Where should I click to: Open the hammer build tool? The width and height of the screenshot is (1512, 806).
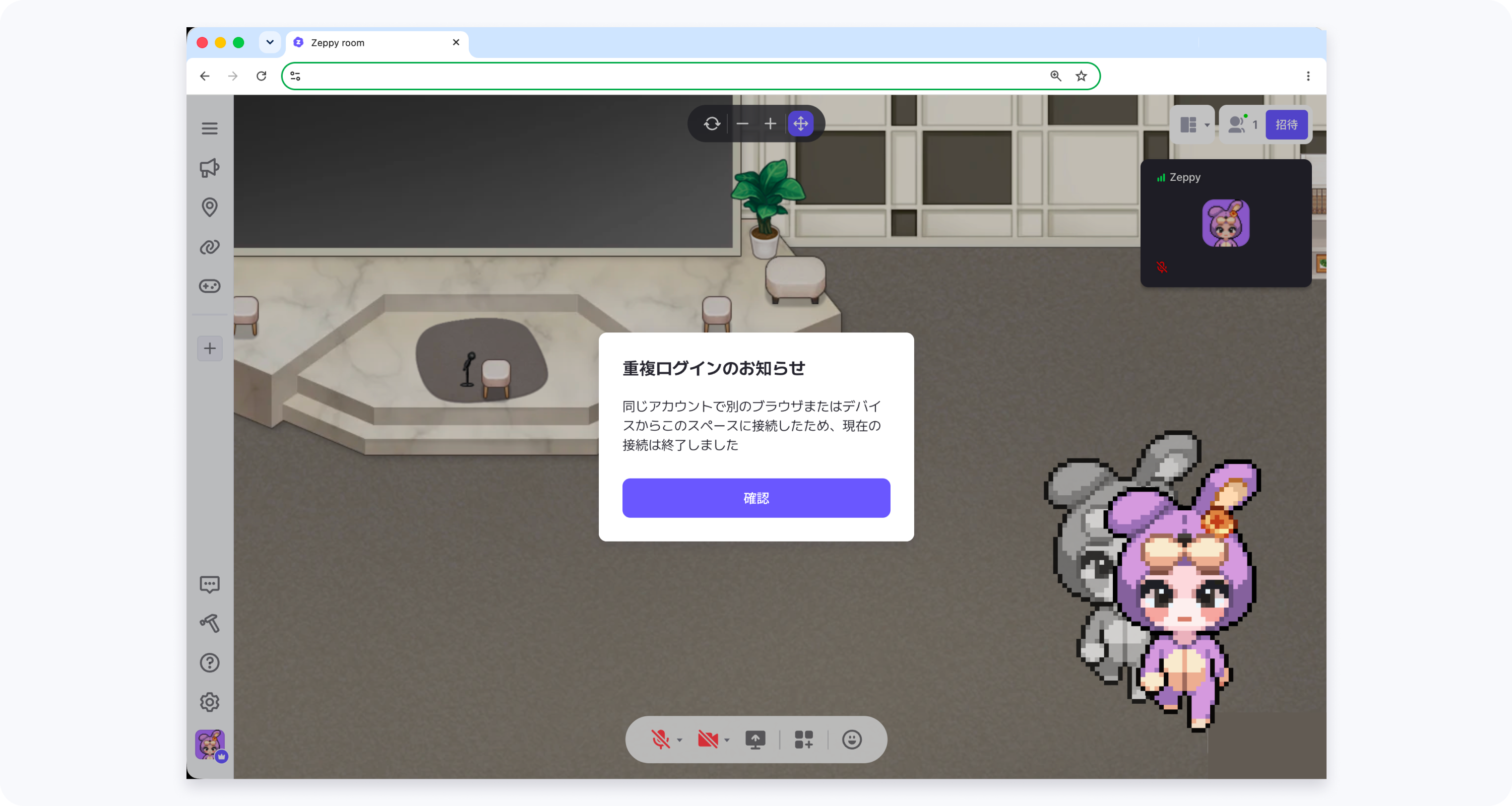[x=210, y=623]
